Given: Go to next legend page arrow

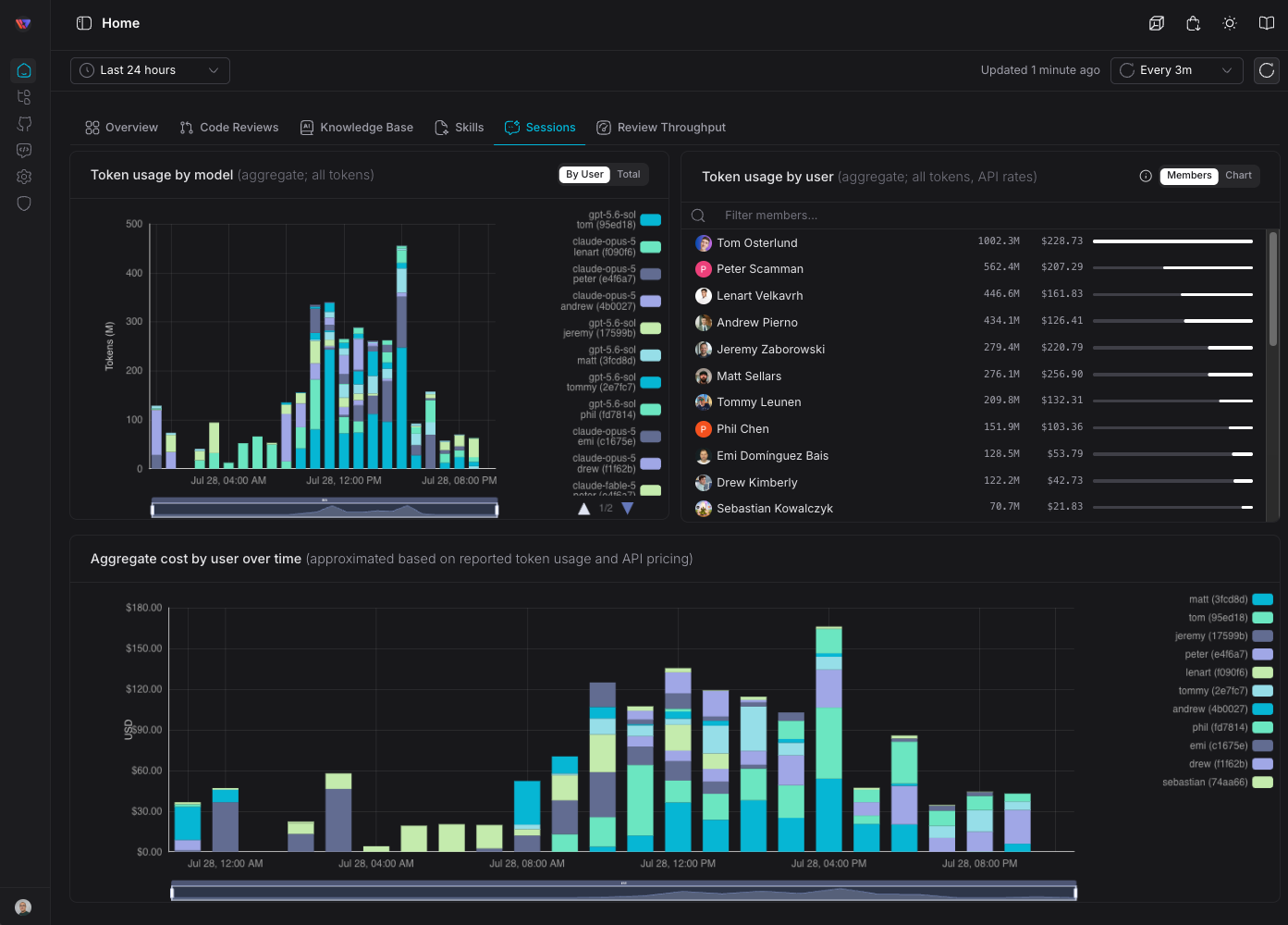Looking at the screenshot, I should (628, 508).
